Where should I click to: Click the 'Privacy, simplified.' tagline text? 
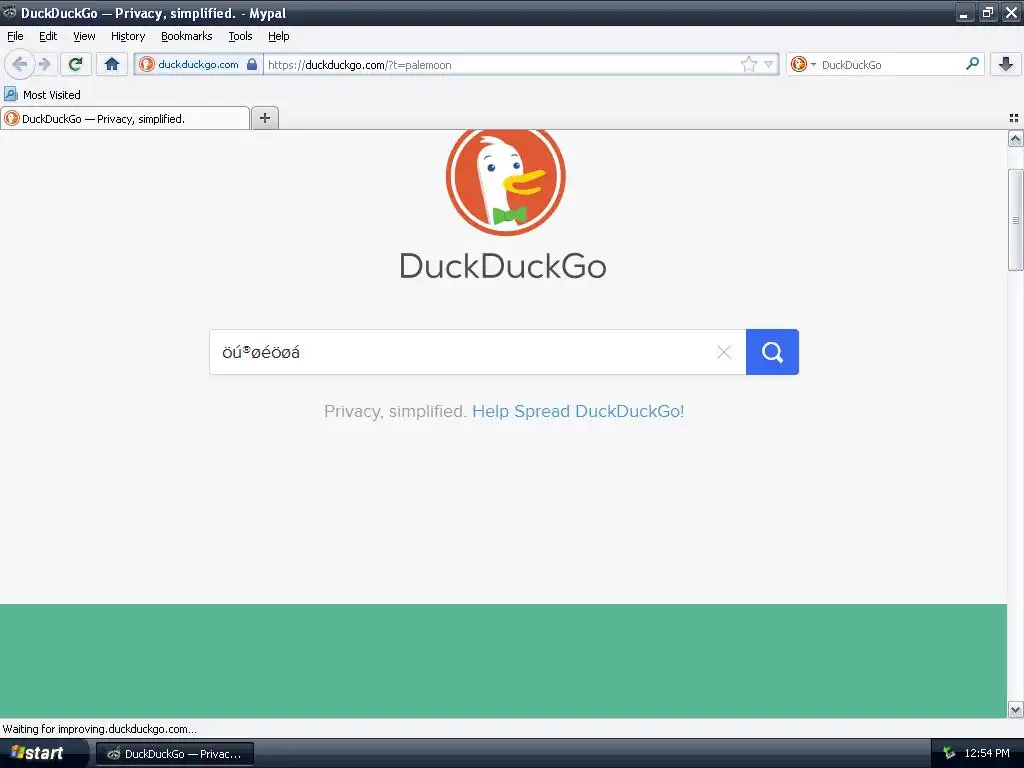tap(394, 411)
